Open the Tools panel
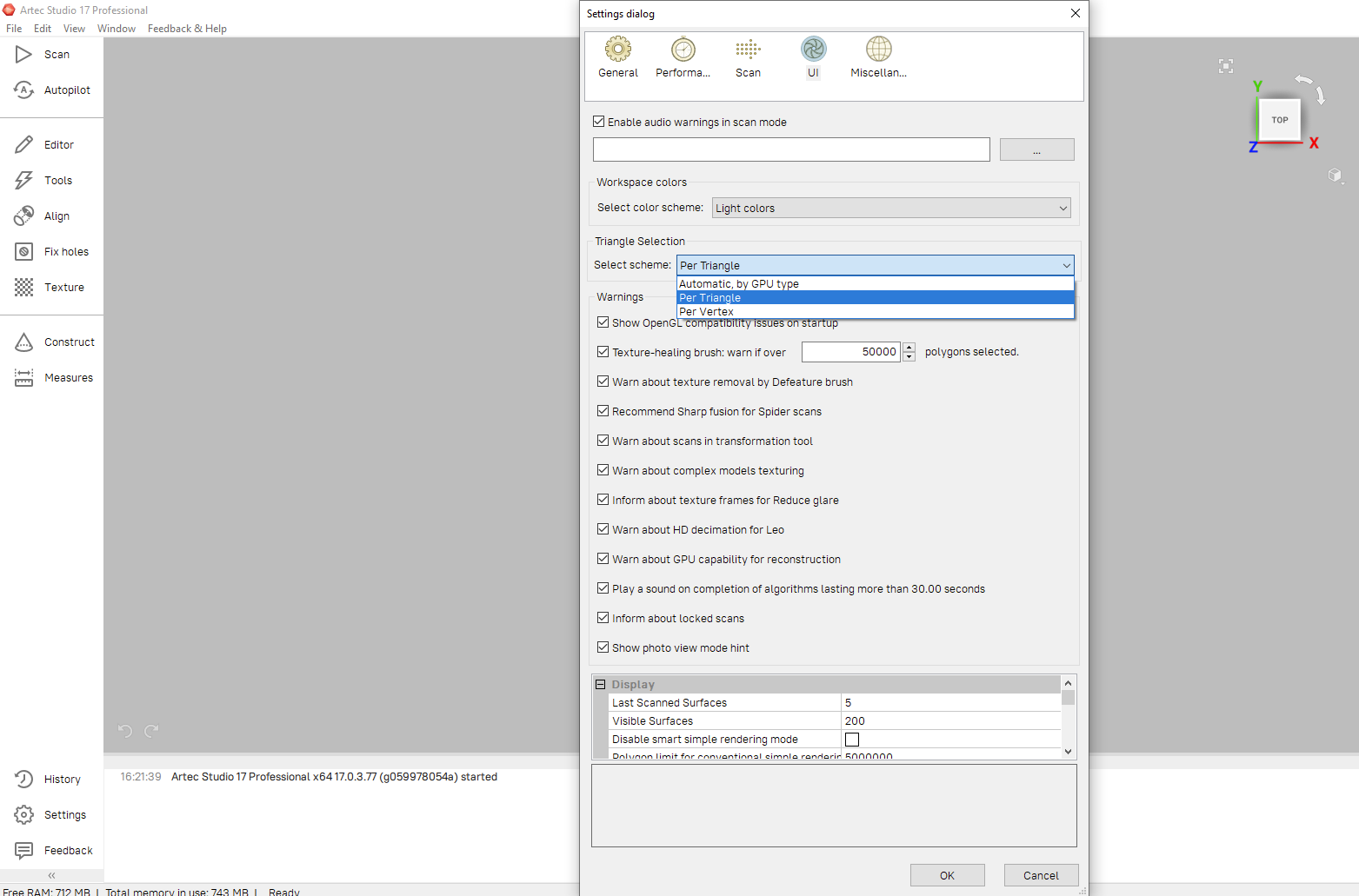The image size is (1359, 896). (43, 181)
